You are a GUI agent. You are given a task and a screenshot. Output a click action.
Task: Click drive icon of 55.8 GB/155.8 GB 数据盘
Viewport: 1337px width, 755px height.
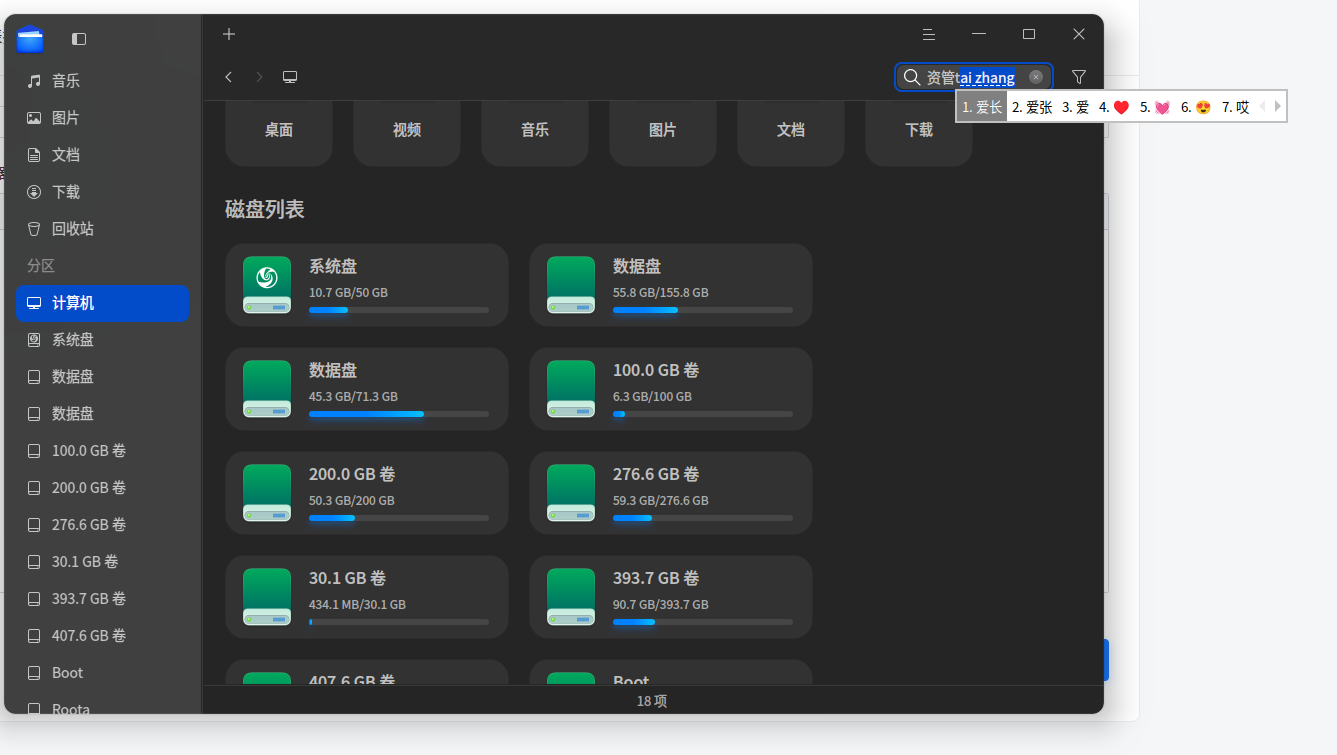[571, 285]
